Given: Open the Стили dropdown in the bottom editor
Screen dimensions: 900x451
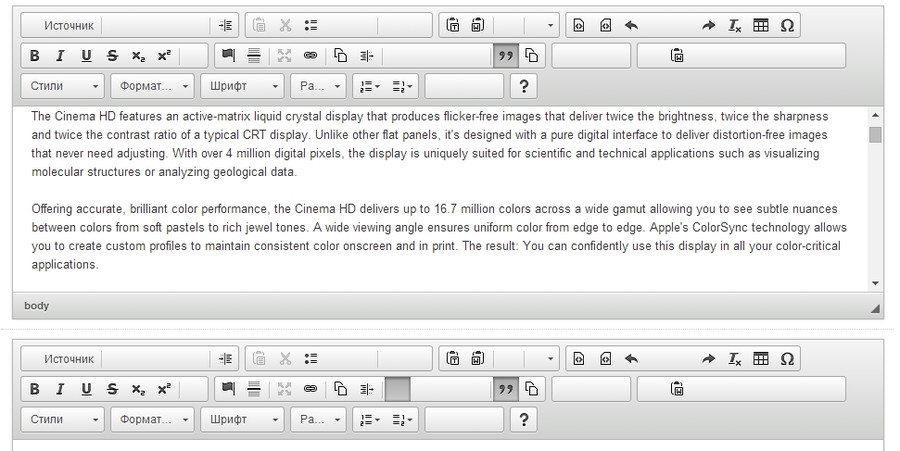Looking at the screenshot, I should click(x=63, y=419).
